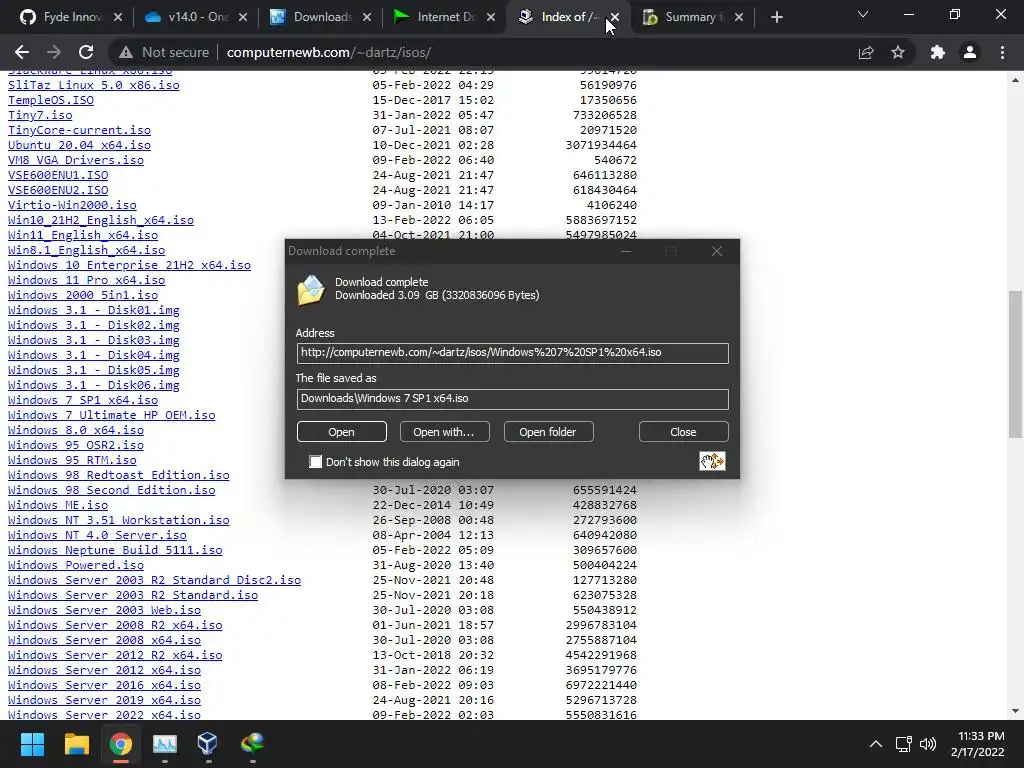Click the address bar URL
The height and width of the screenshot is (768, 1024).
coord(328,52)
